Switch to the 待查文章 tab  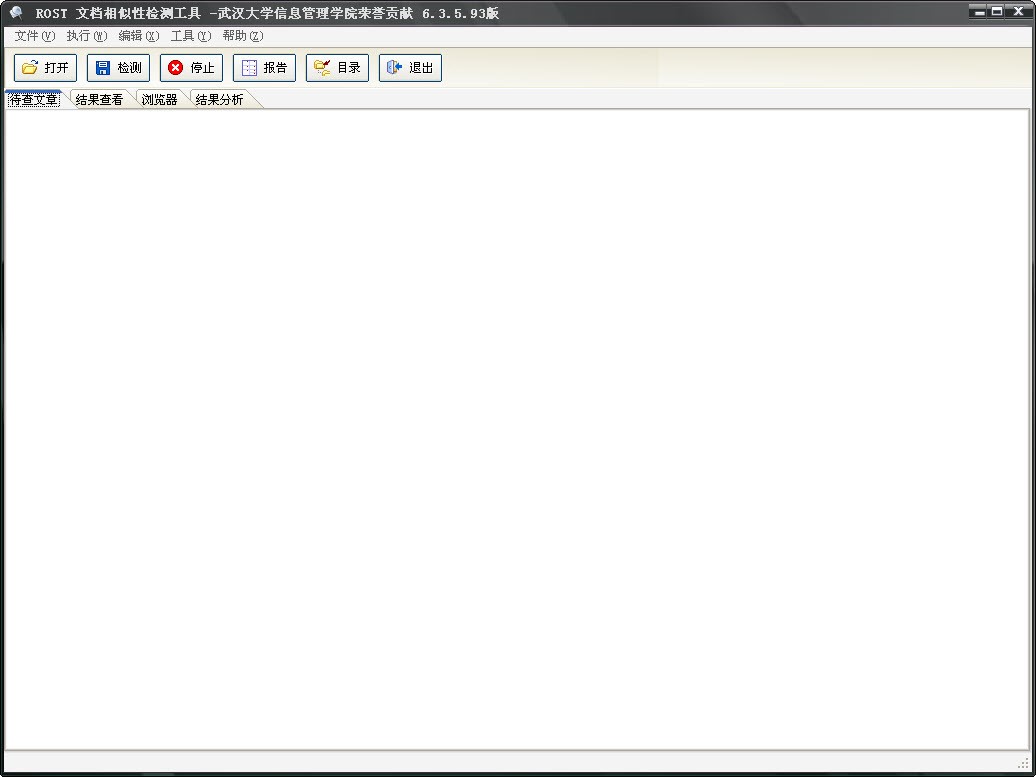tap(34, 100)
